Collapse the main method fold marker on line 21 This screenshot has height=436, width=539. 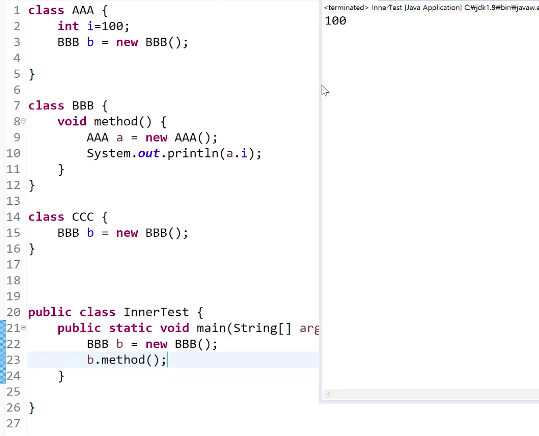pos(23,328)
